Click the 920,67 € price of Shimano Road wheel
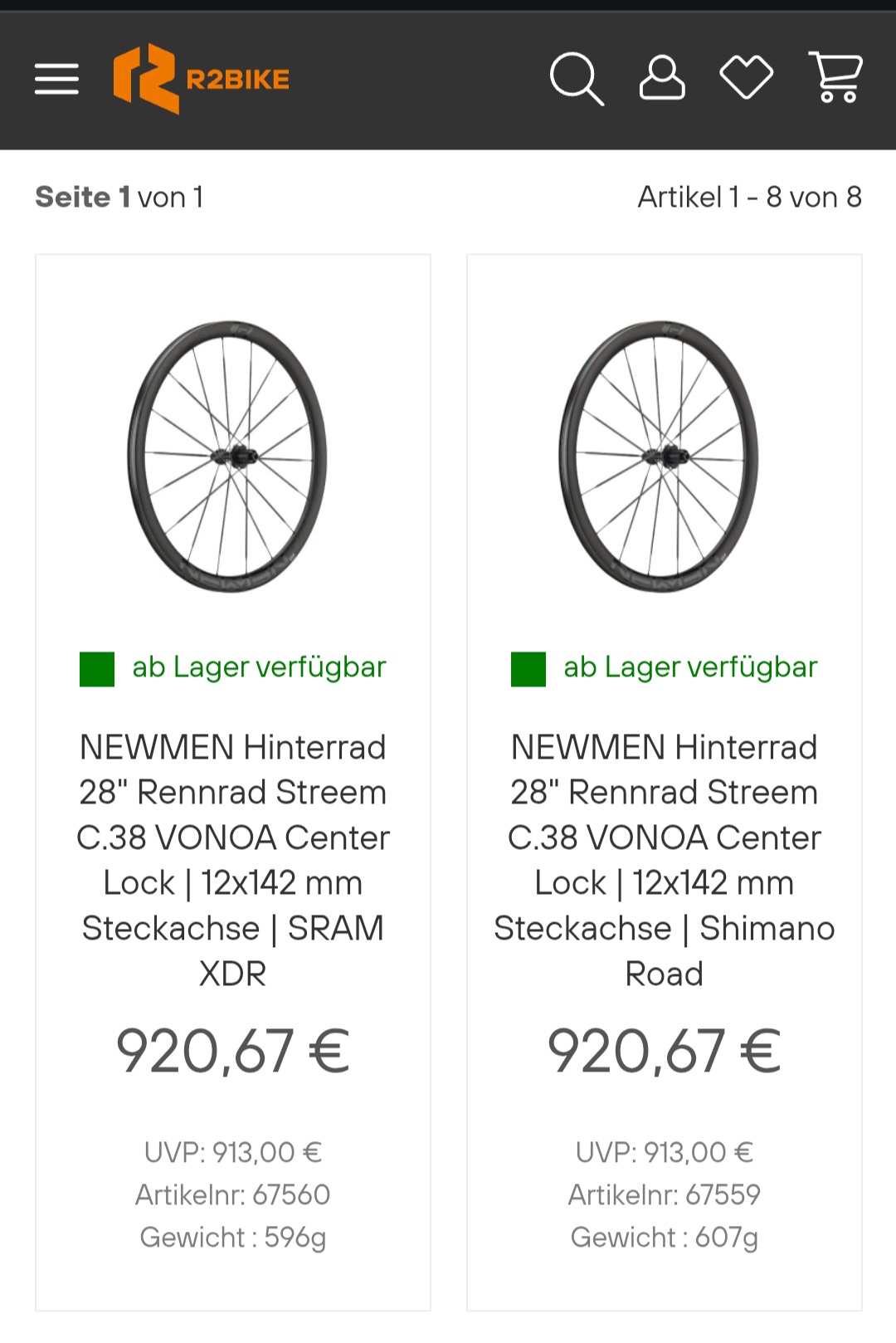Screen dimensions: 896x1343 [665, 1051]
